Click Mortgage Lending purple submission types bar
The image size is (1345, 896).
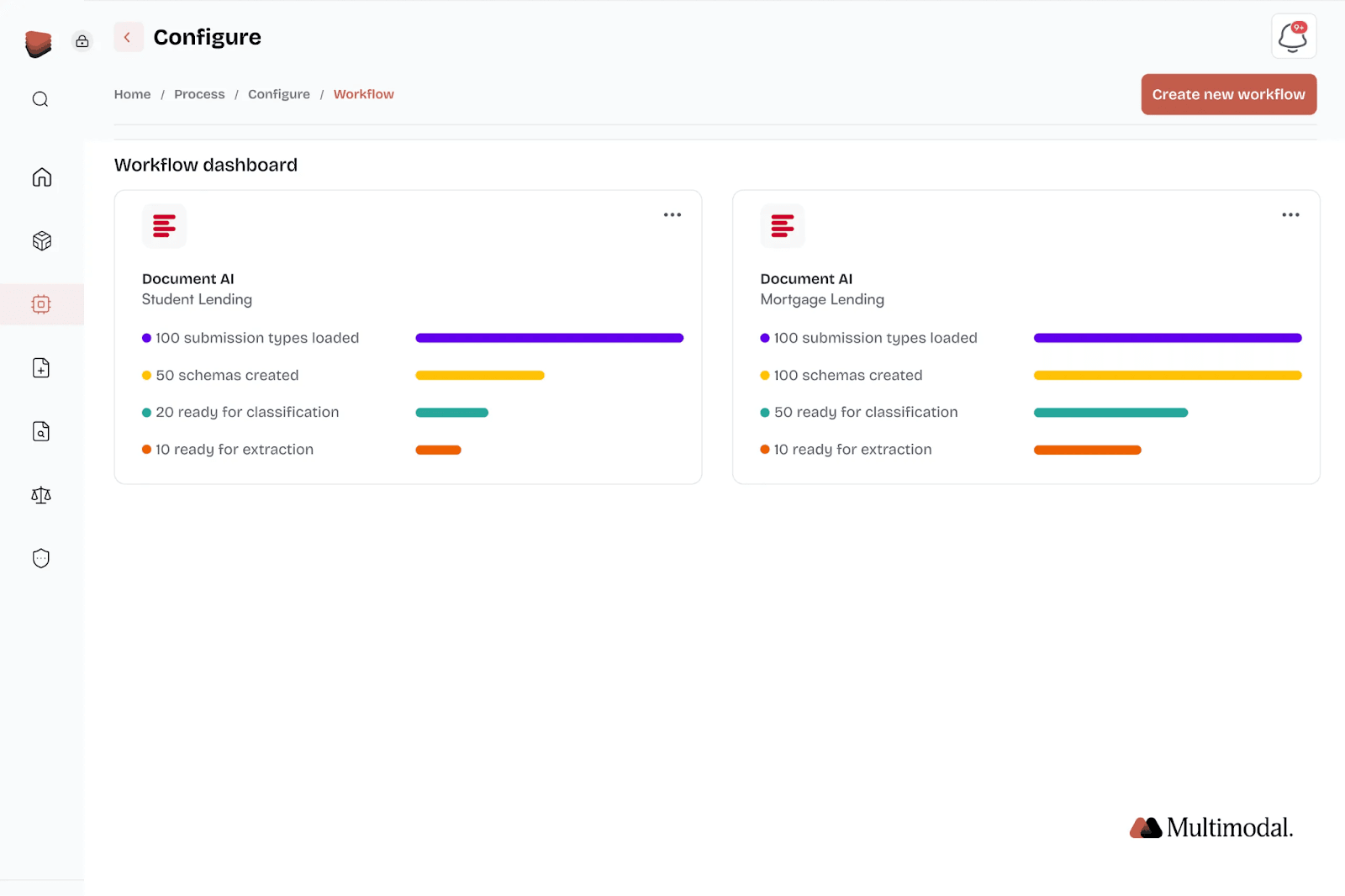pyautogui.click(x=1168, y=338)
